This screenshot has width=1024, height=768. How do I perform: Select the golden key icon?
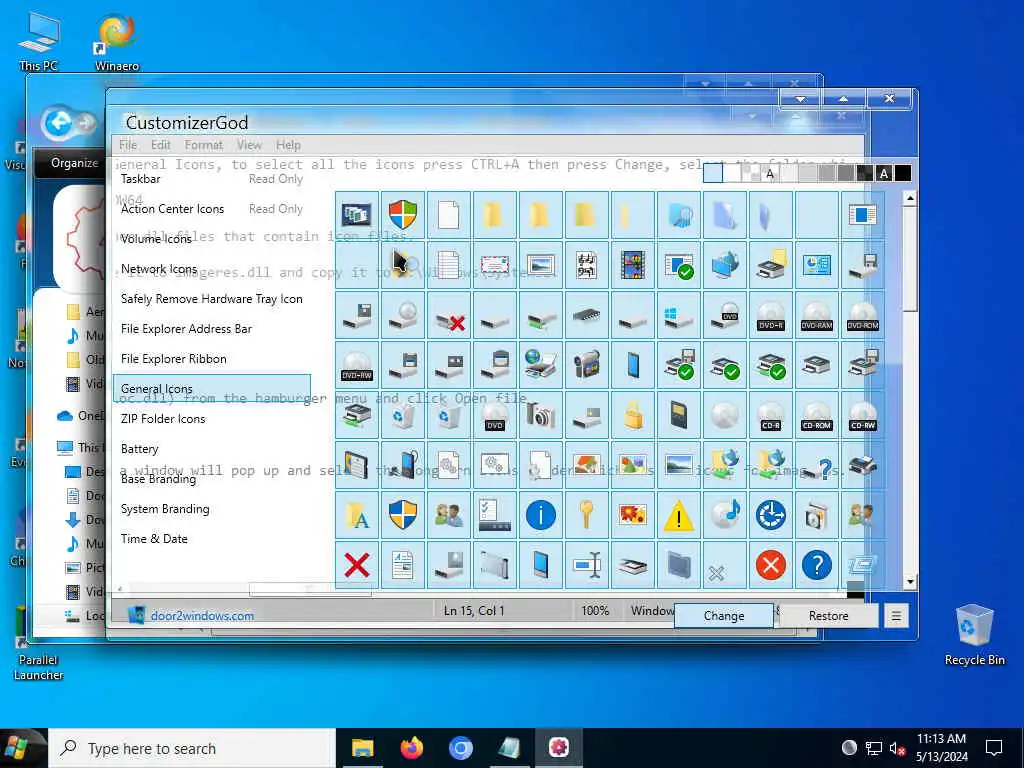[x=586, y=515]
